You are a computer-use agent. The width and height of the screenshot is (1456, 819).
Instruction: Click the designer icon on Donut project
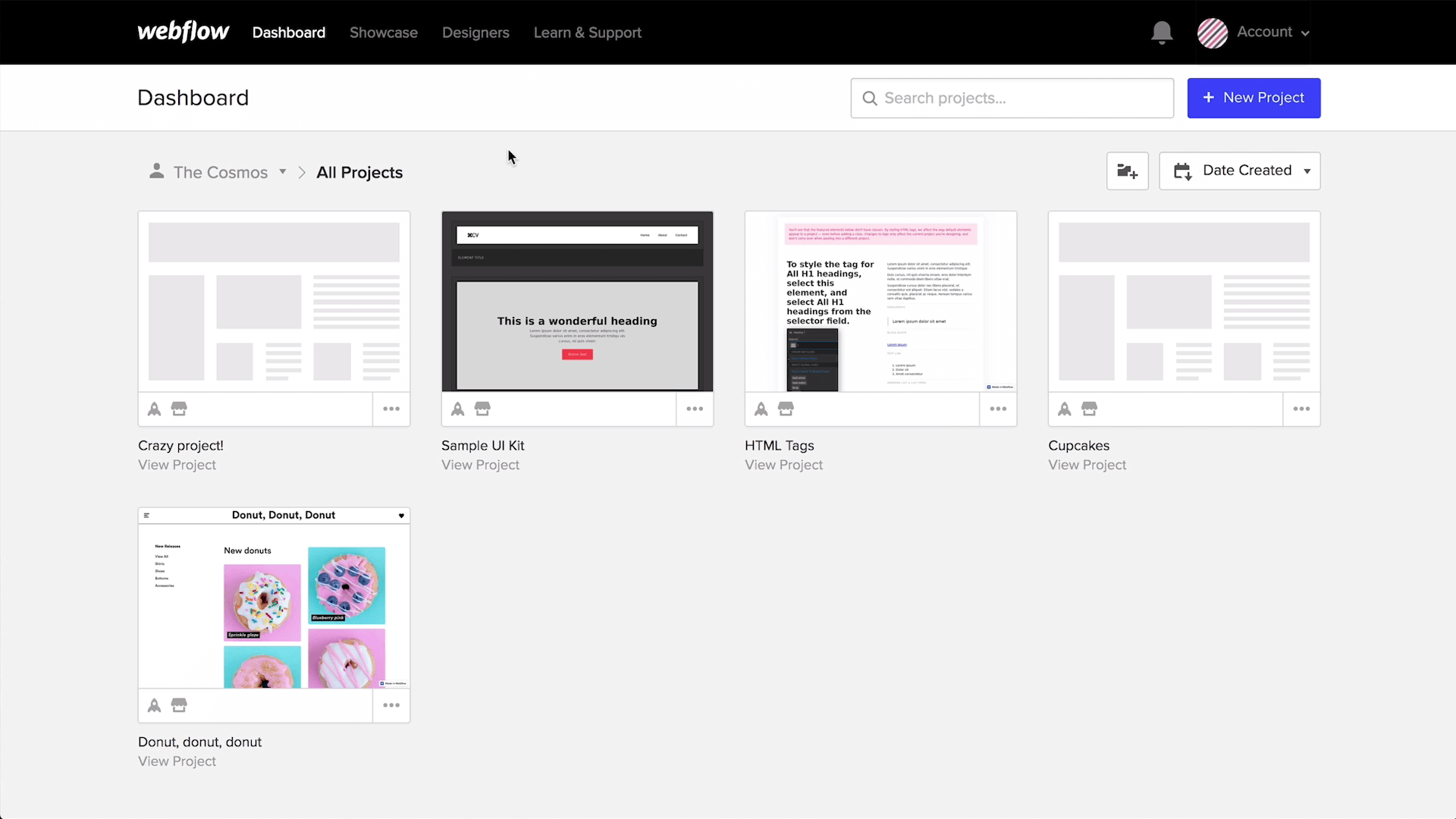[154, 705]
